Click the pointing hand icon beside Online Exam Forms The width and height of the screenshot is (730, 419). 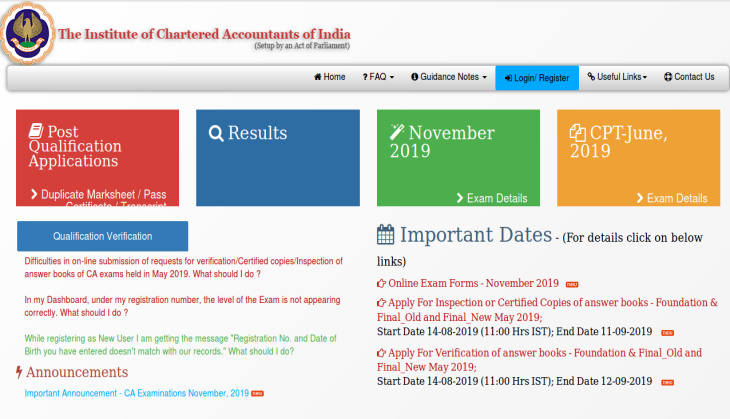click(x=381, y=283)
